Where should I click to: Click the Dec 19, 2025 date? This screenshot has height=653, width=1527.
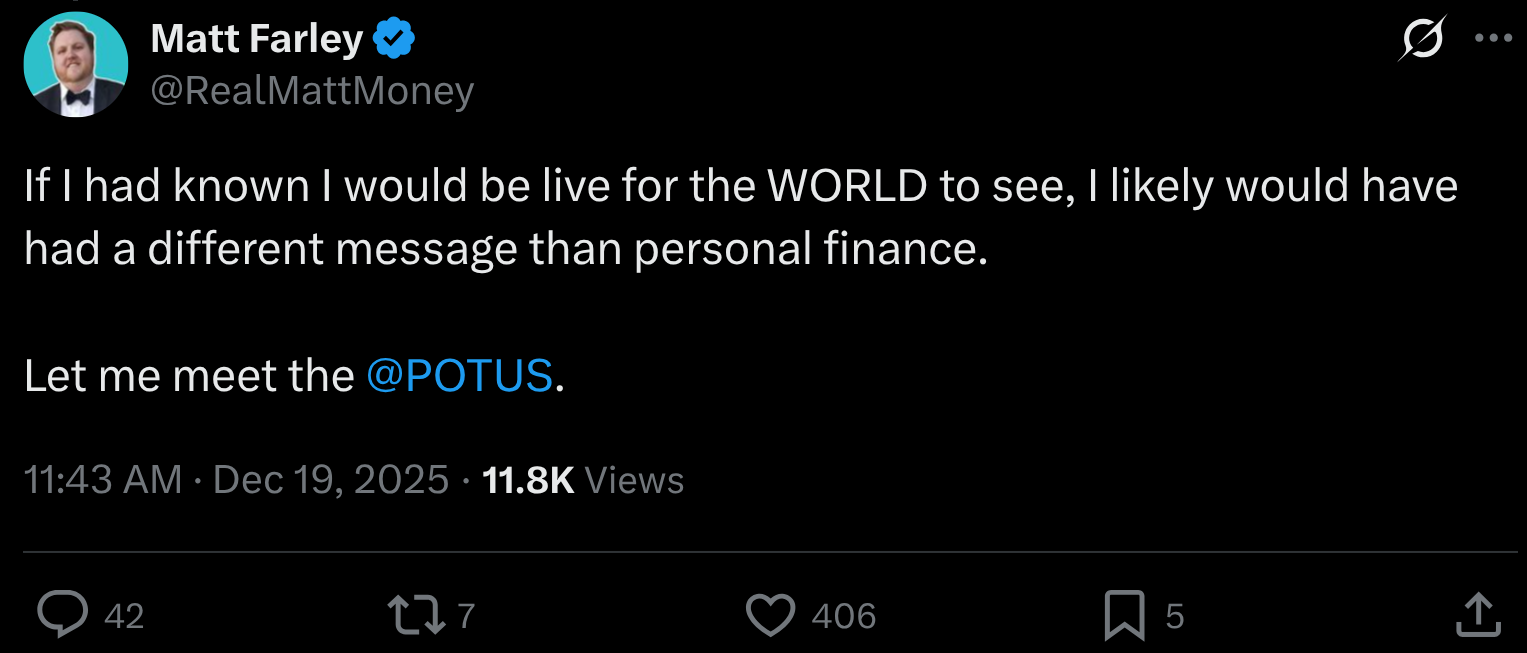[331, 480]
